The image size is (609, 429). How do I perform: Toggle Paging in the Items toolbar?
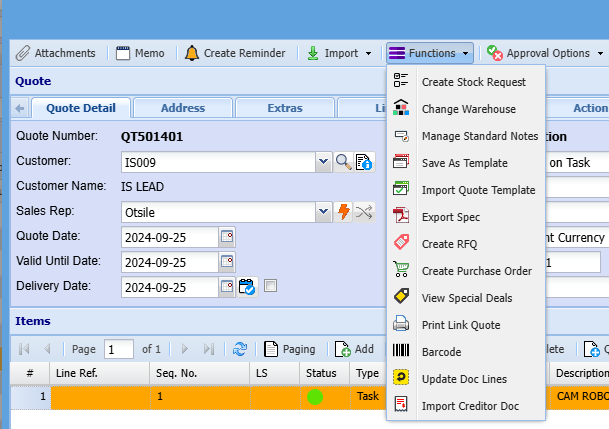pos(289,349)
